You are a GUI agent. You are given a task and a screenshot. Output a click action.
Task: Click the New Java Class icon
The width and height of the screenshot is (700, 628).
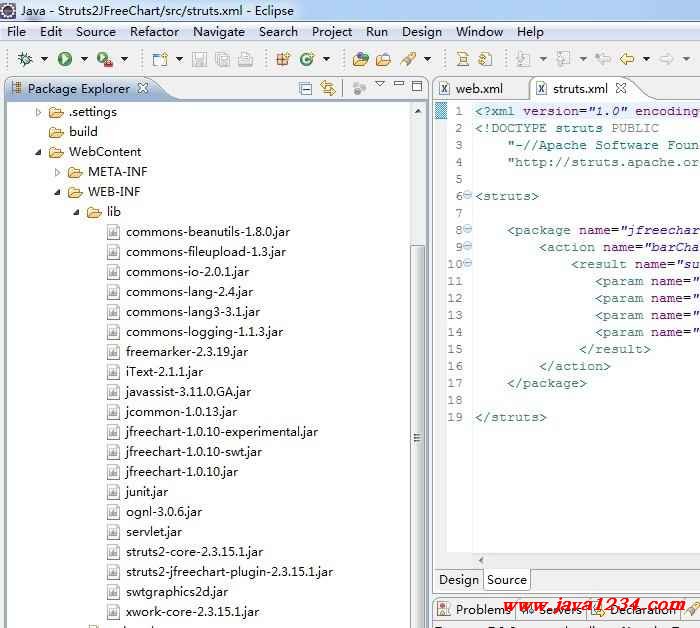307,59
